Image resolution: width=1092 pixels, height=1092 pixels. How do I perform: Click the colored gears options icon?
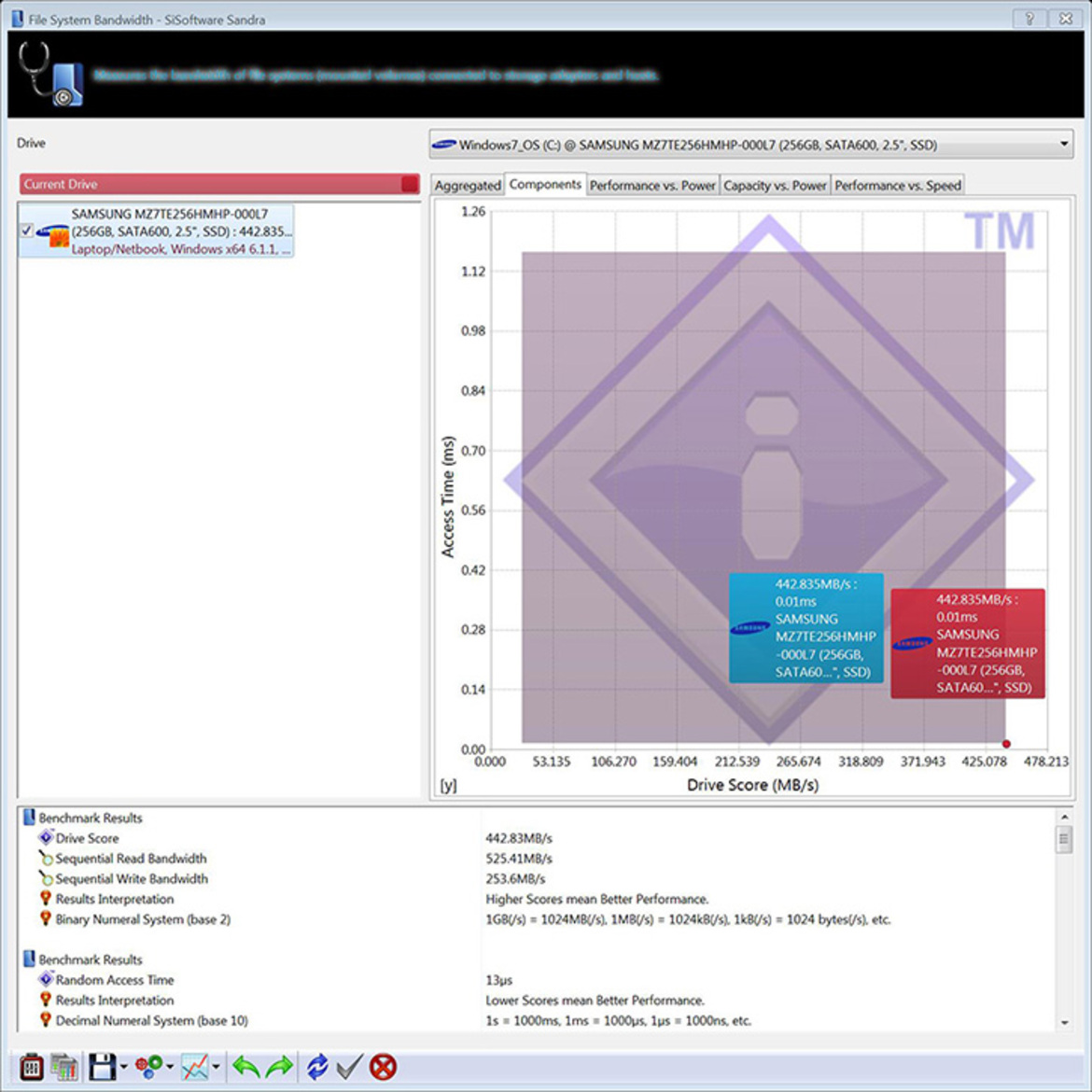pyautogui.click(x=149, y=1067)
